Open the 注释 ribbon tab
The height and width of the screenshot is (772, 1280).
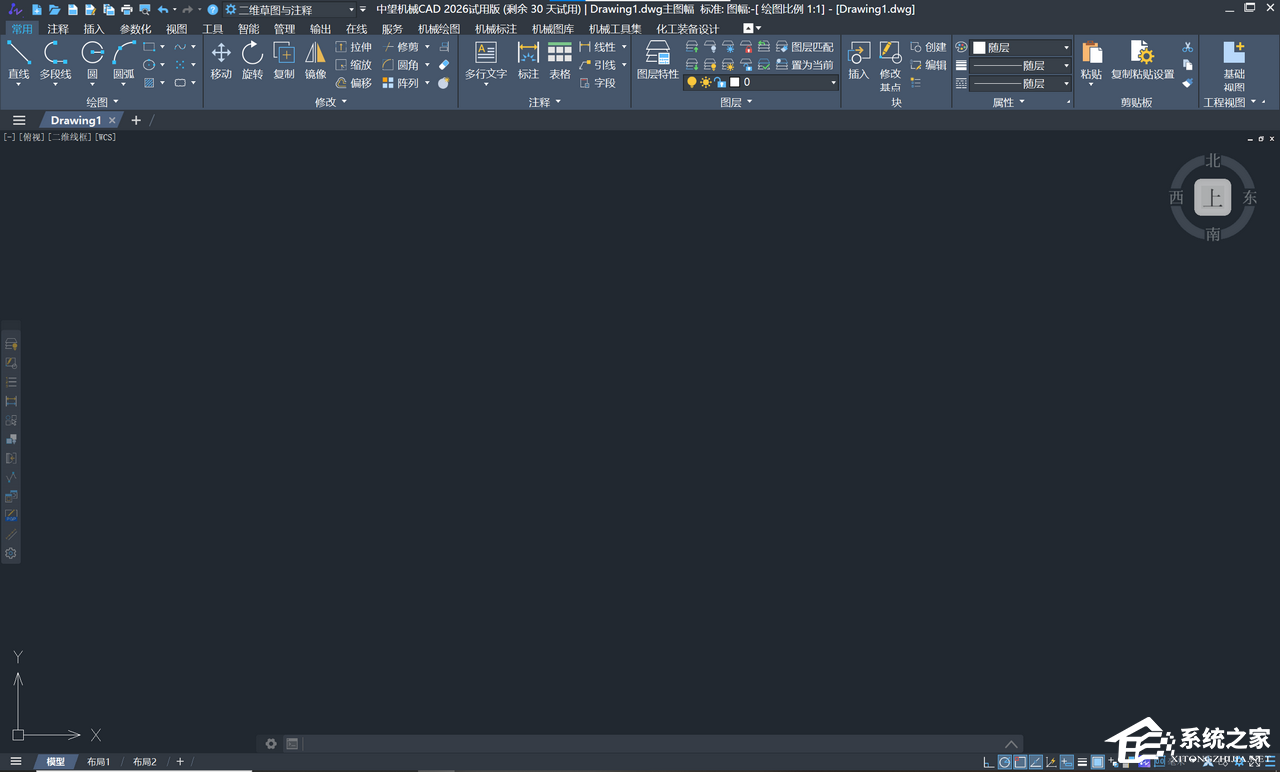point(58,29)
